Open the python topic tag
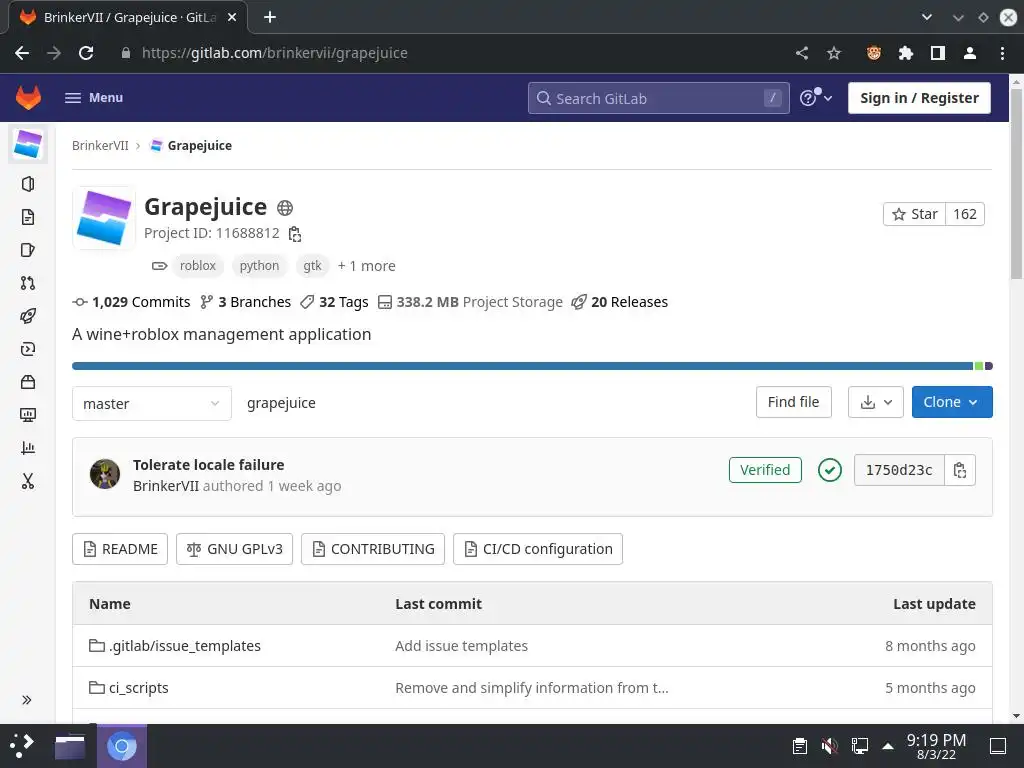The width and height of the screenshot is (1024, 768). tap(259, 266)
